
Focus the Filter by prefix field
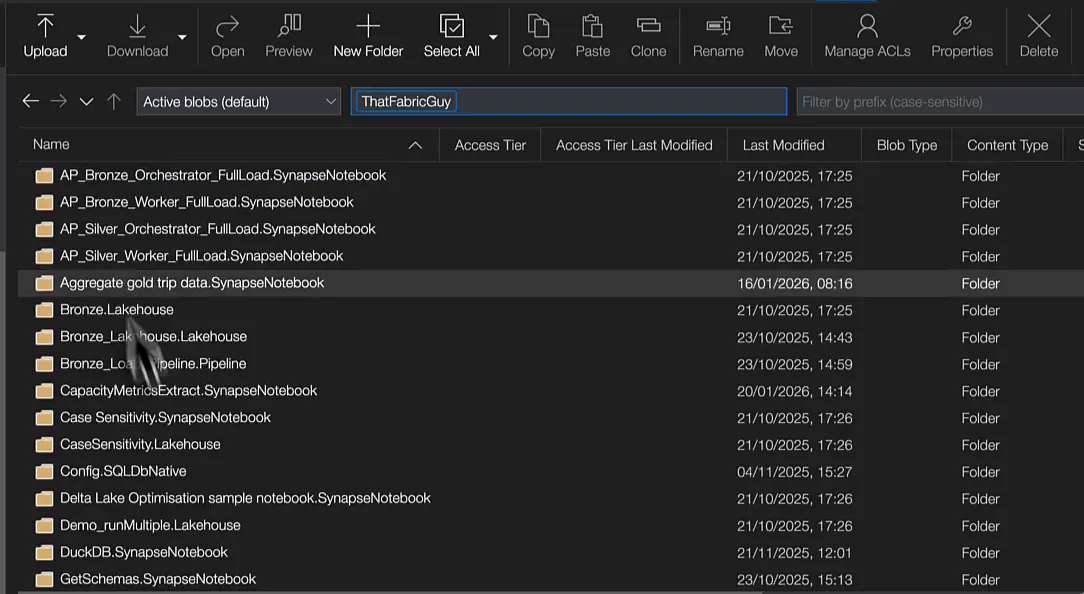pos(940,102)
